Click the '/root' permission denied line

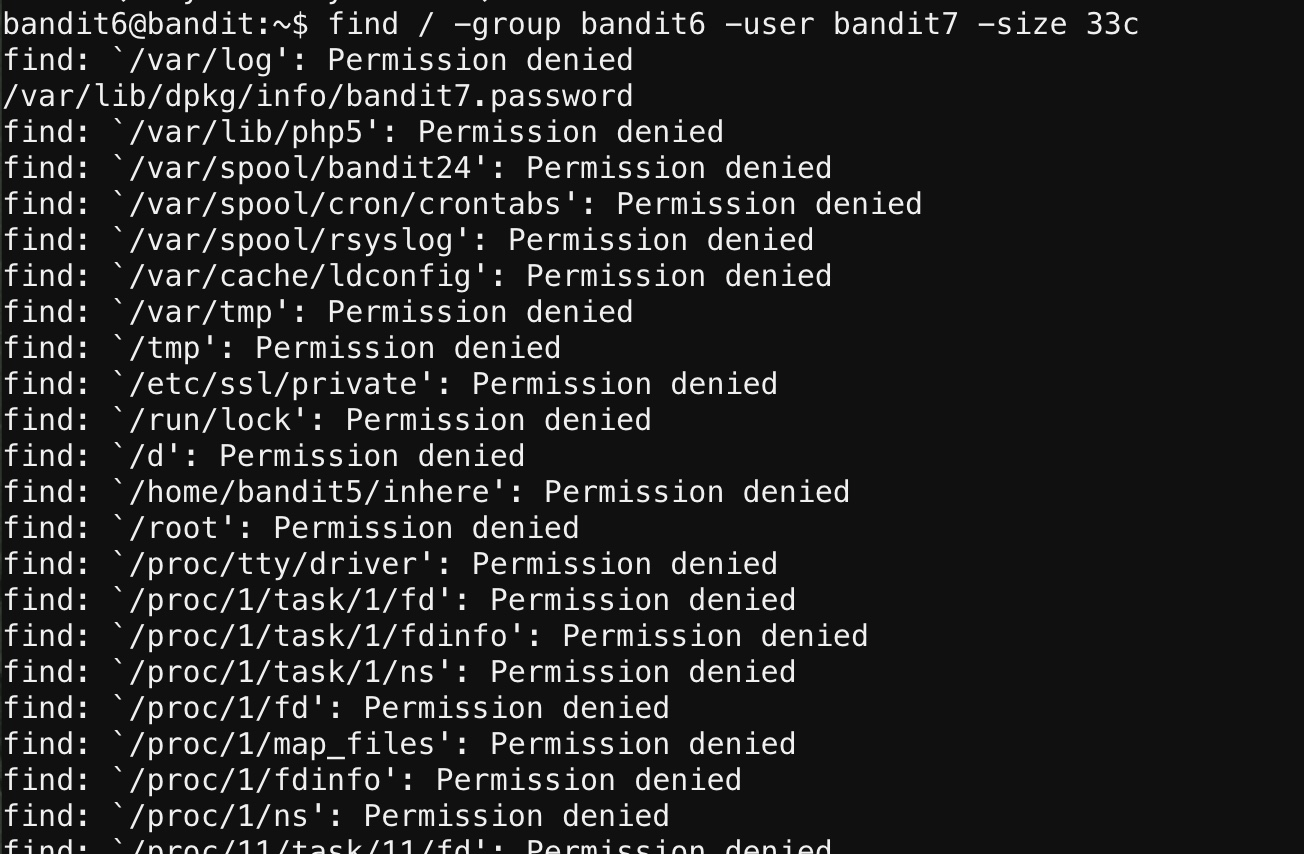point(291,528)
